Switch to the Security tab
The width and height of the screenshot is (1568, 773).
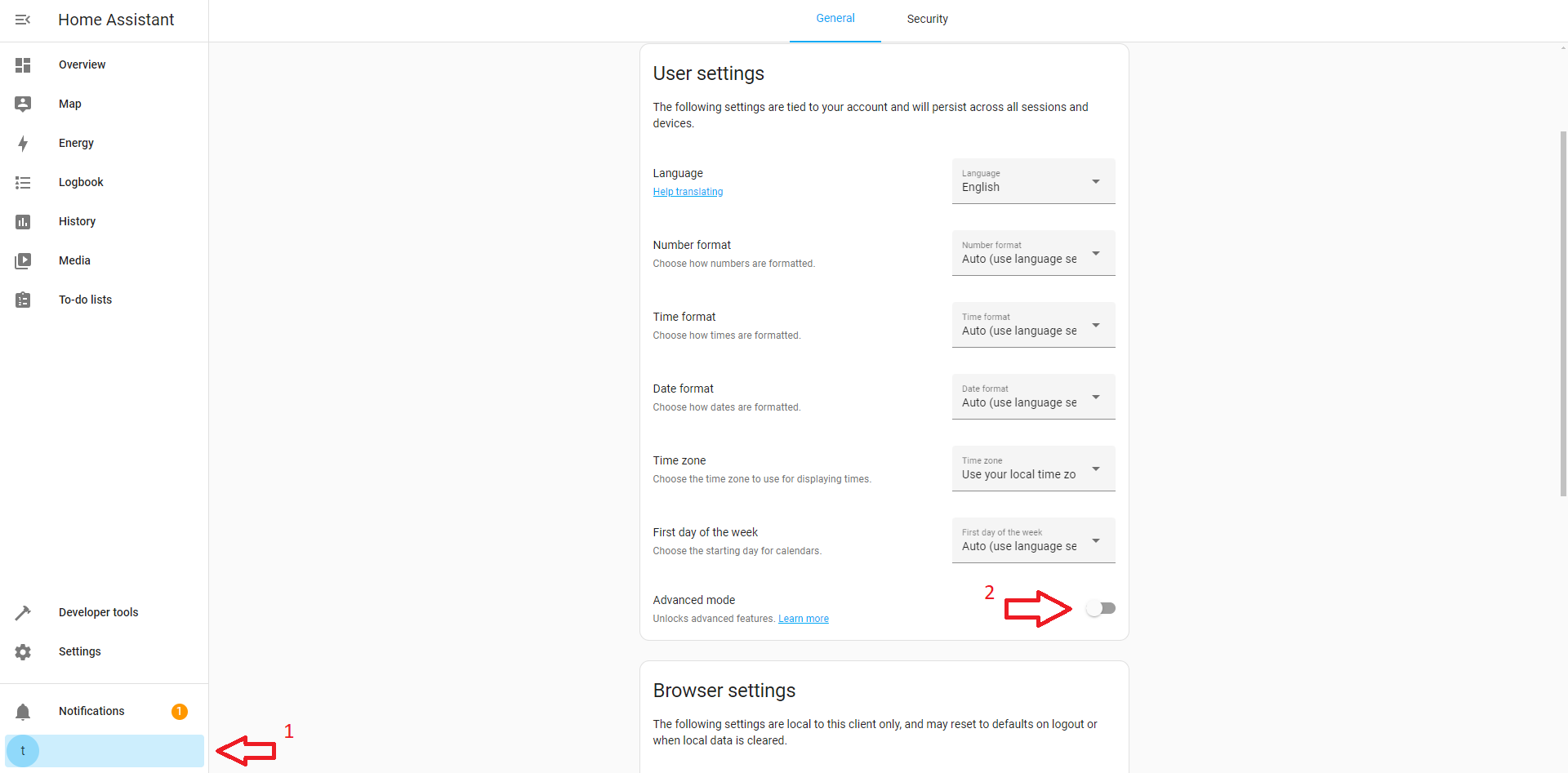tap(927, 19)
